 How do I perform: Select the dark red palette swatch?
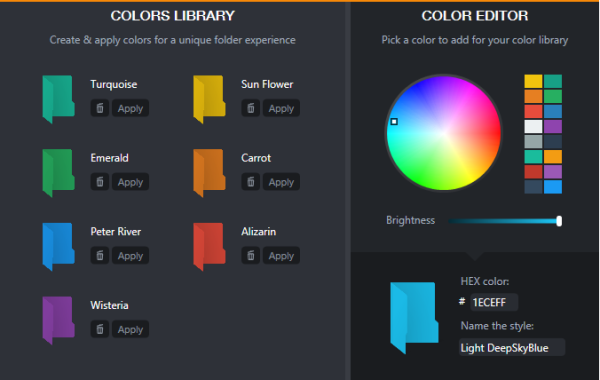(533, 172)
